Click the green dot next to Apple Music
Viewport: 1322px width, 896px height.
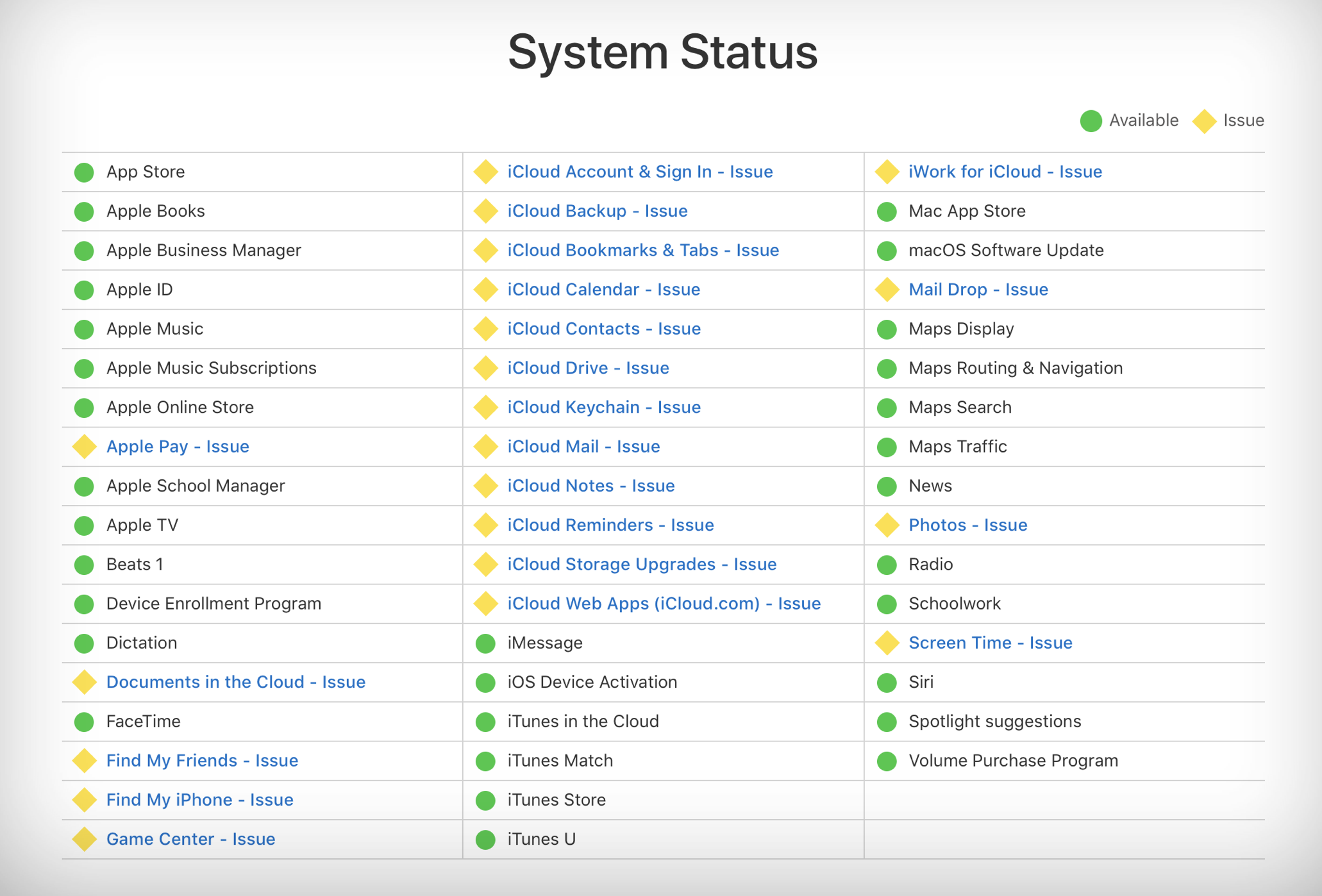84,329
